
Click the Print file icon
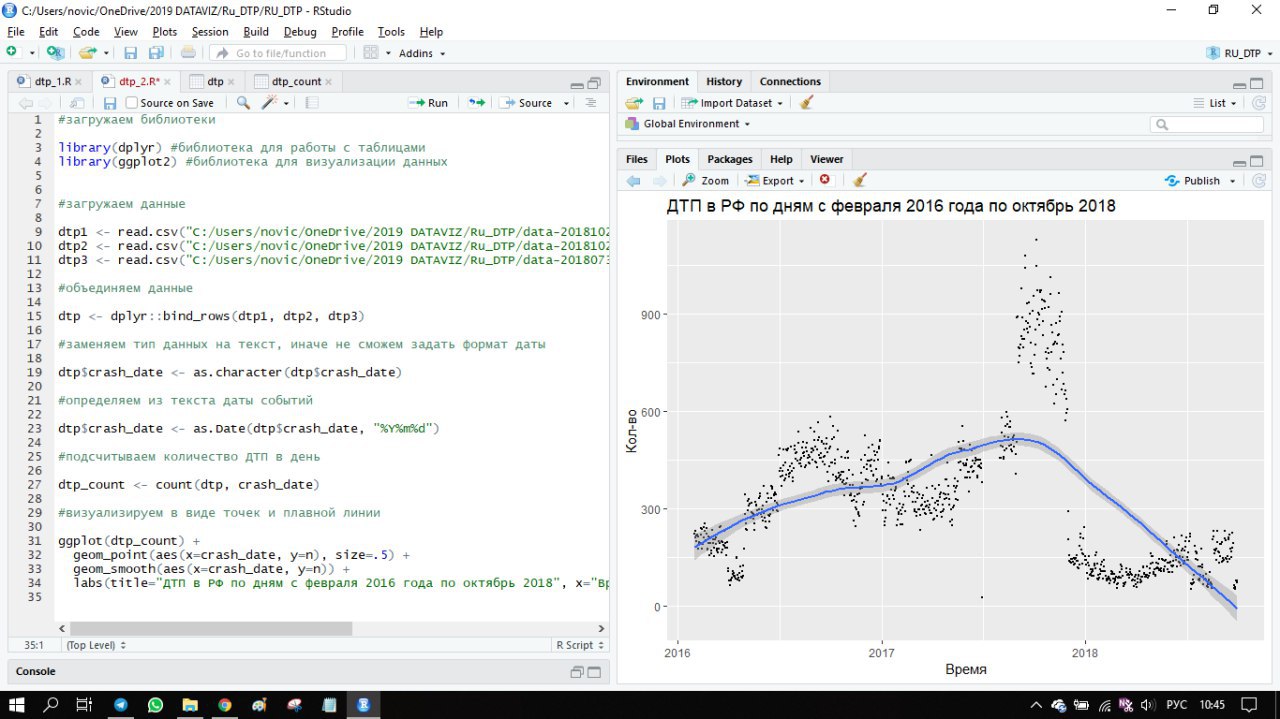(188, 53)
